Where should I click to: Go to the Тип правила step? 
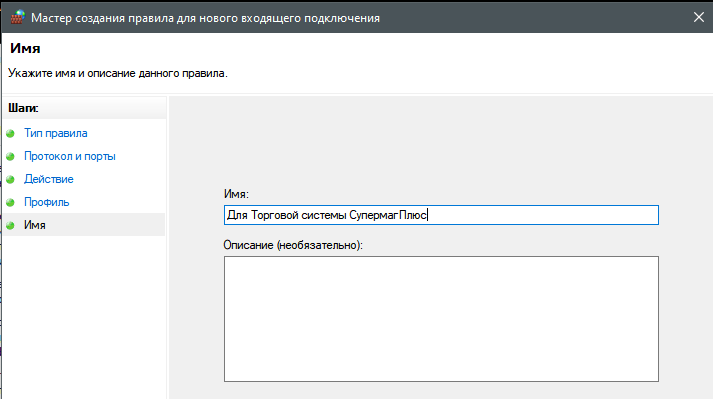coord(55,133)
